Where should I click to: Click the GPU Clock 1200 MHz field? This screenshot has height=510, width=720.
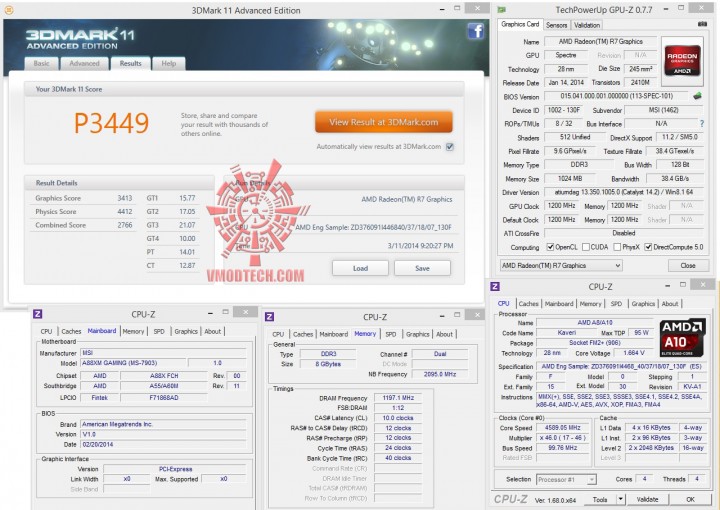tap(561, 206)
